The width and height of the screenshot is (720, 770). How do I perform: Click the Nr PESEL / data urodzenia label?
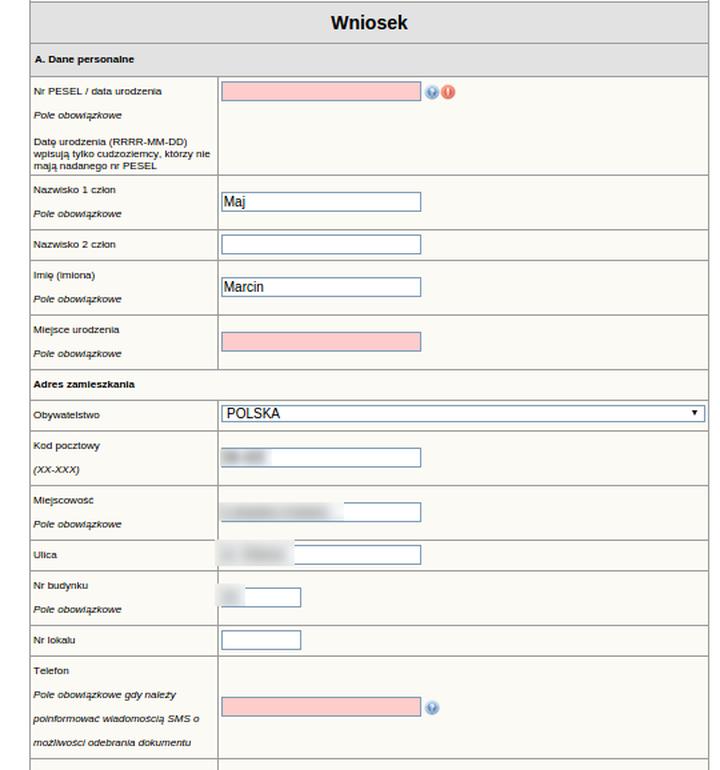pyautogui.click(x=97, y=91)
